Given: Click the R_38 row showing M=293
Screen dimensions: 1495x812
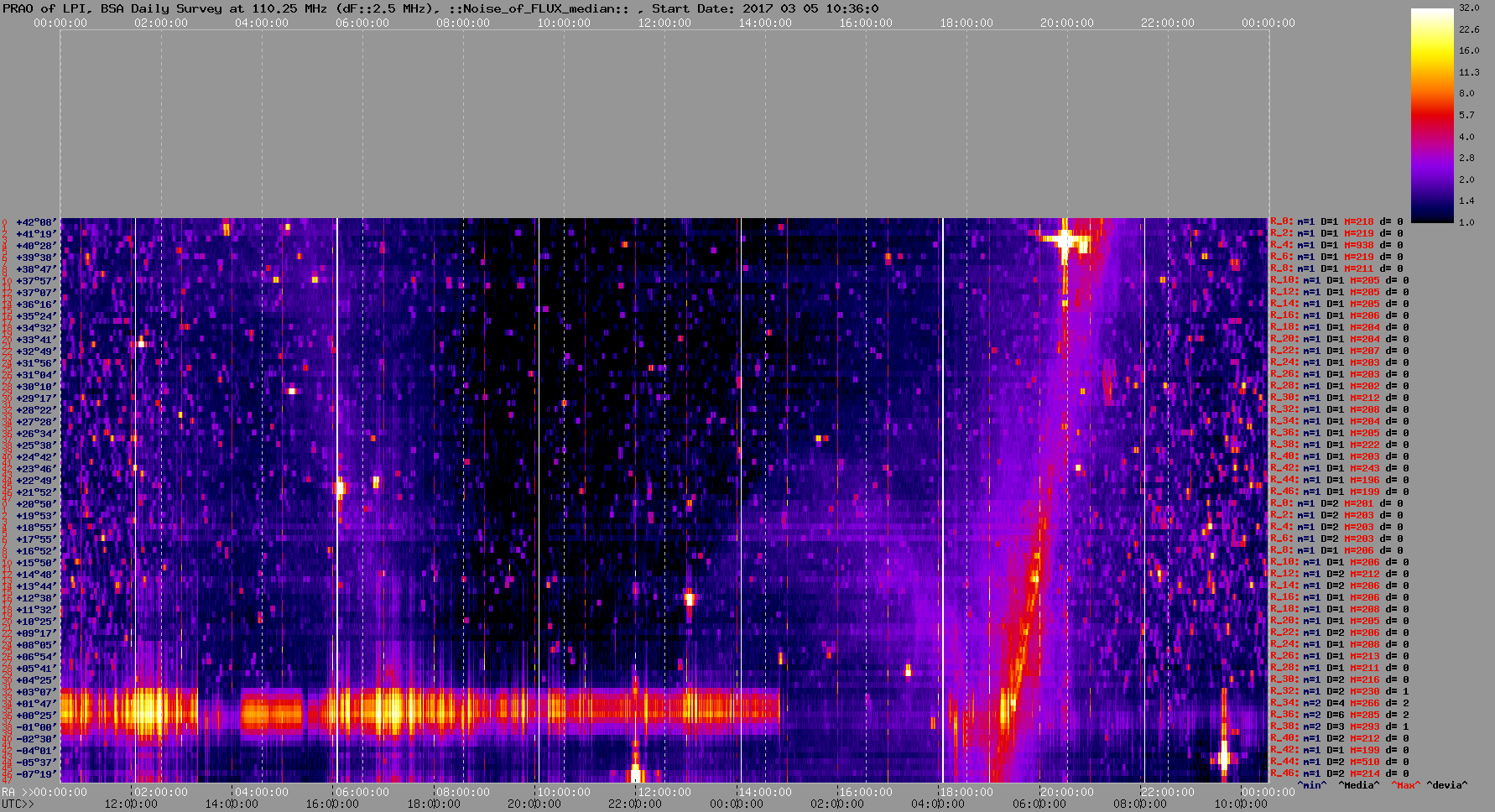Looking at the screenshot, I should (x=1340, y=726).
